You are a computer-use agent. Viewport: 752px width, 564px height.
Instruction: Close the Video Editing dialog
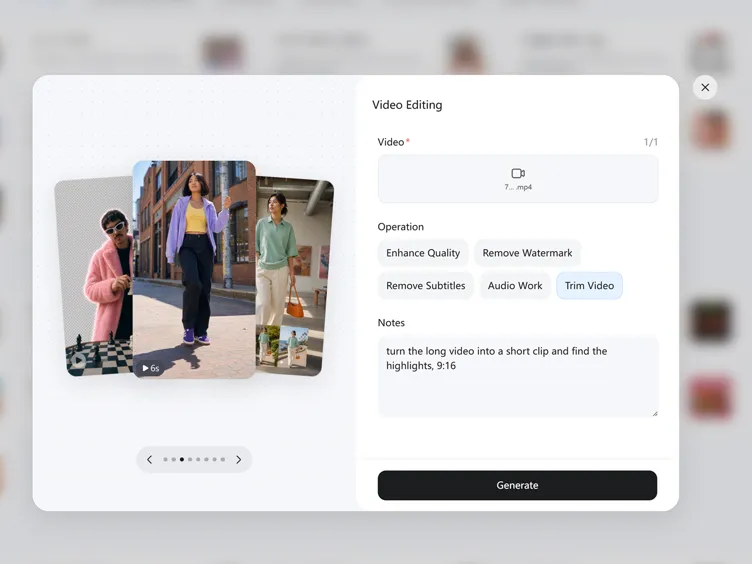point(705,87)
